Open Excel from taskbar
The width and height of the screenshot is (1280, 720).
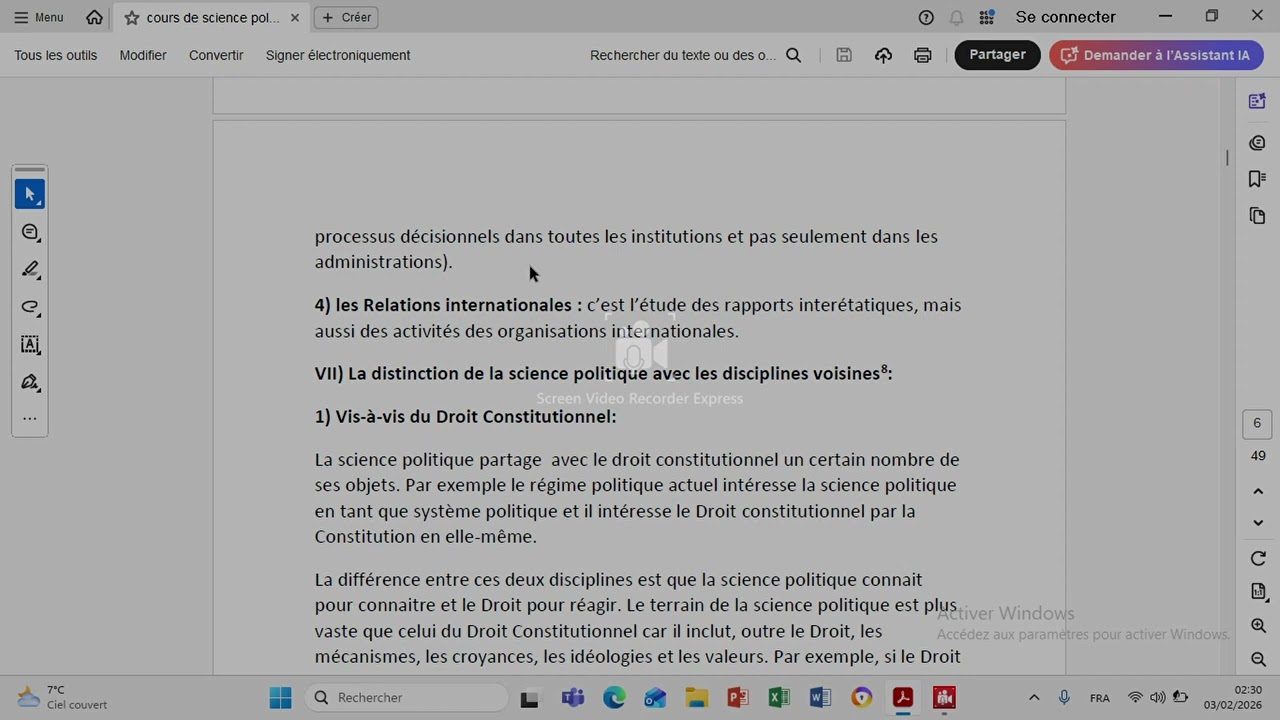pos(779,697)
